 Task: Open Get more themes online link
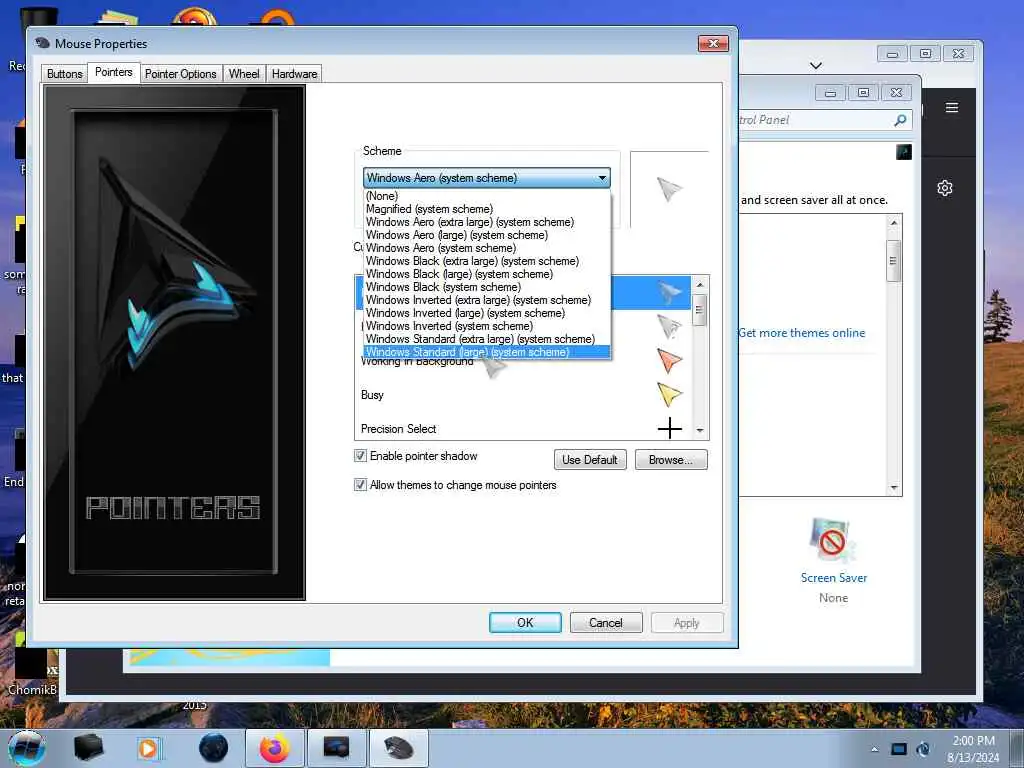click(x=801, y=333)
